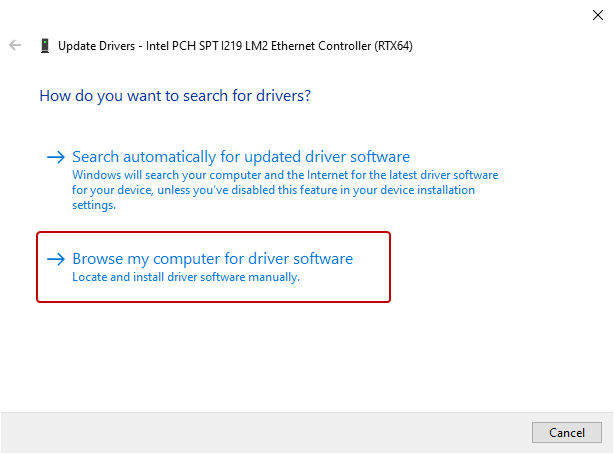Image resolution: width=614 pixels, height=454 pixels.
Task: Click the '(RTX64)' text in the title
Action: (x=391, y=46)
